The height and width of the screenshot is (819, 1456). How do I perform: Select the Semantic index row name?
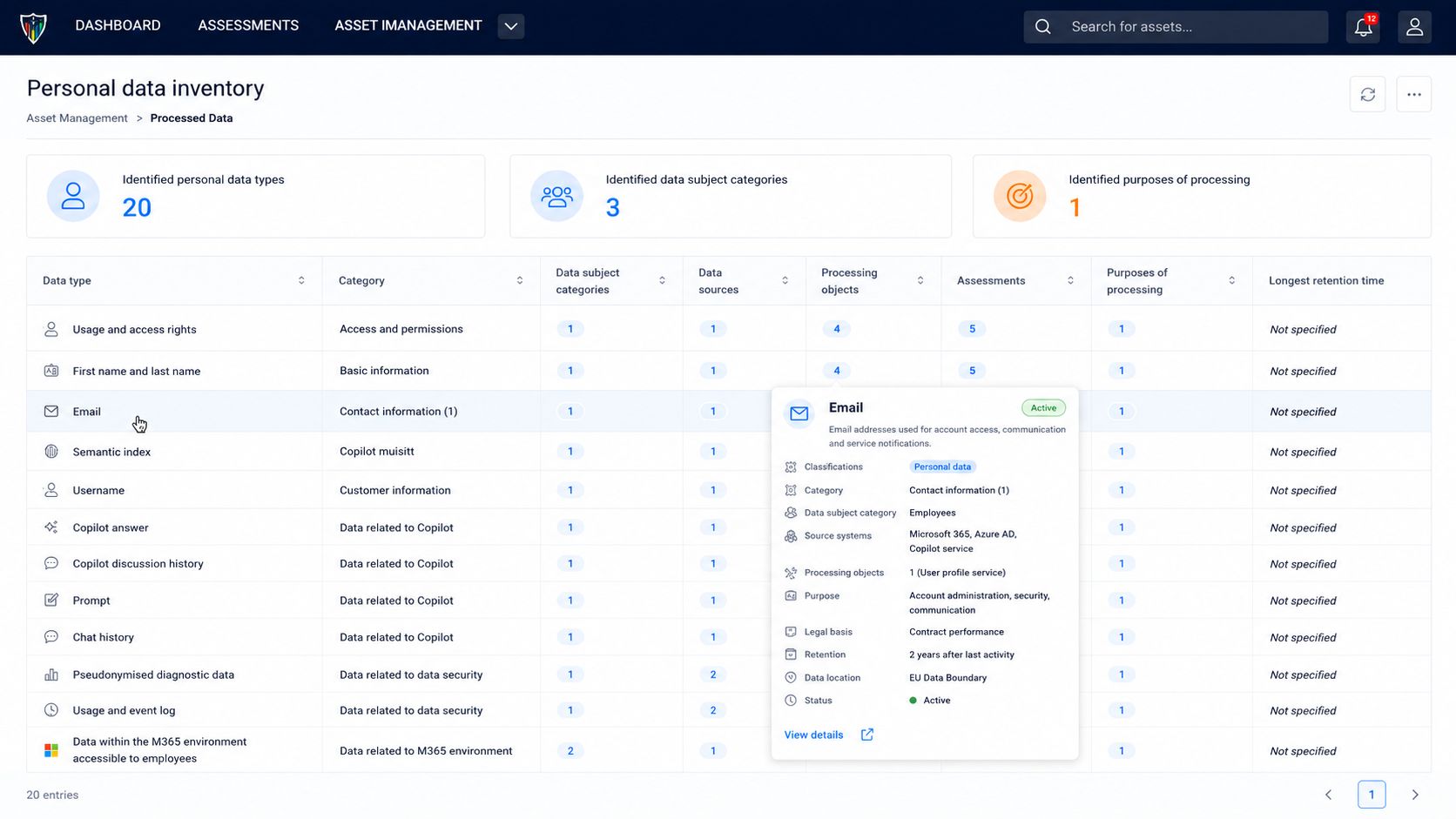tap(111, 452)
